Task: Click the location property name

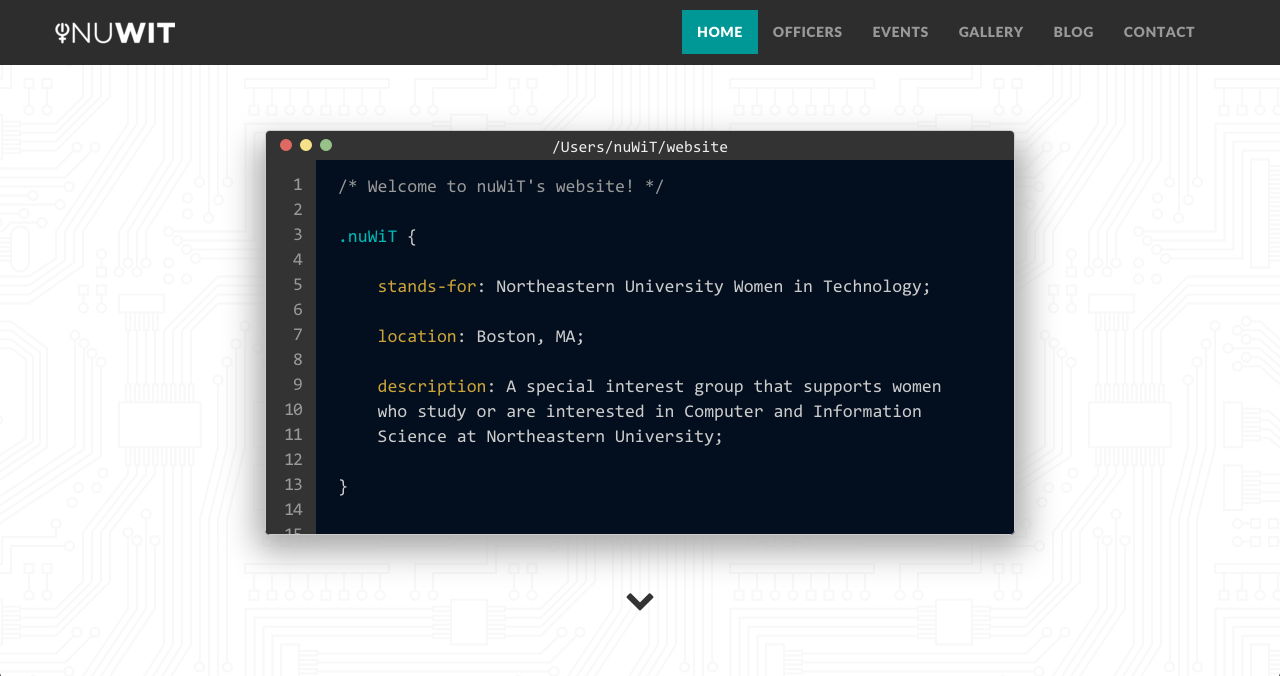Action: (417, 337)
